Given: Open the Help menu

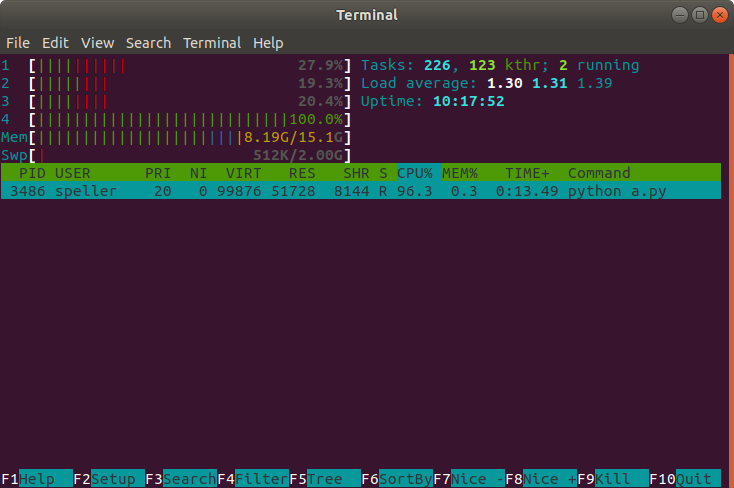Looking at the screenshot, I should pos(268,43).
